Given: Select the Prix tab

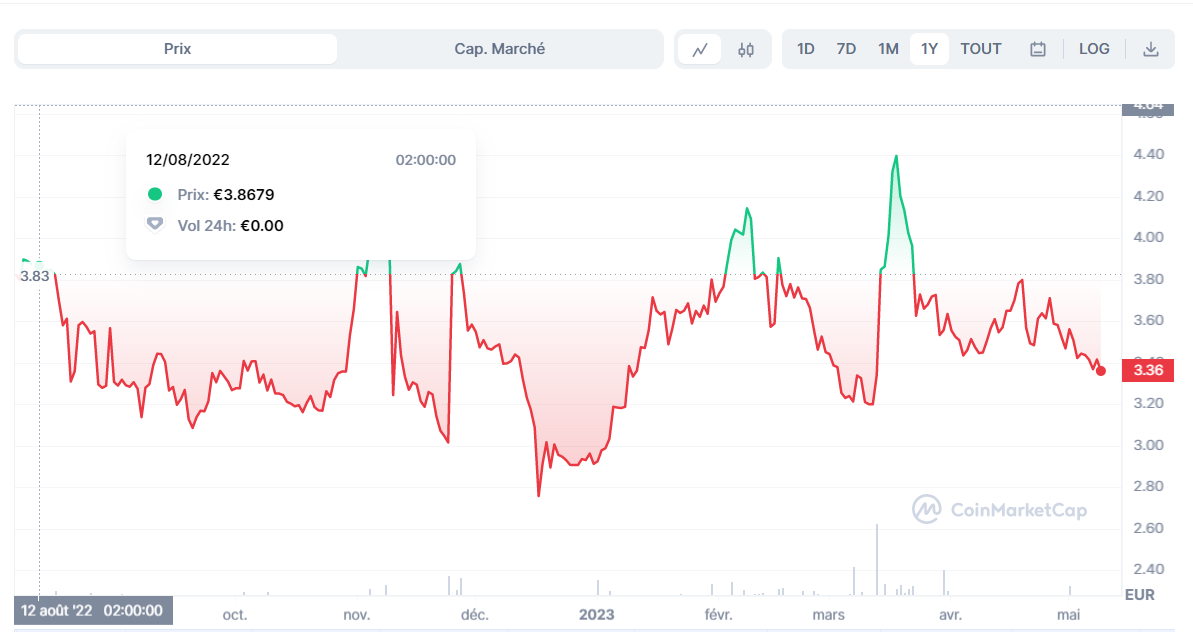Looking at the screenshot, I should coord(177,49).
